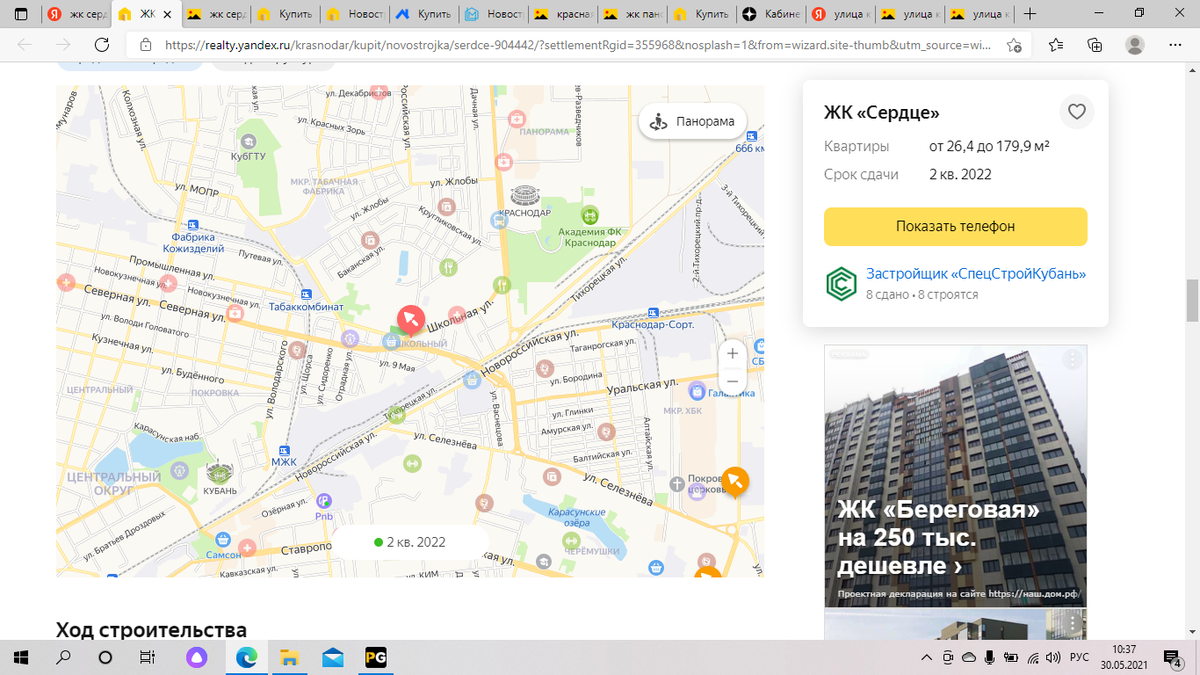Open the Панорама street view button
The width and height of the screenshot is (1200, 675).
pyautogui.click(x=693, y=122)
